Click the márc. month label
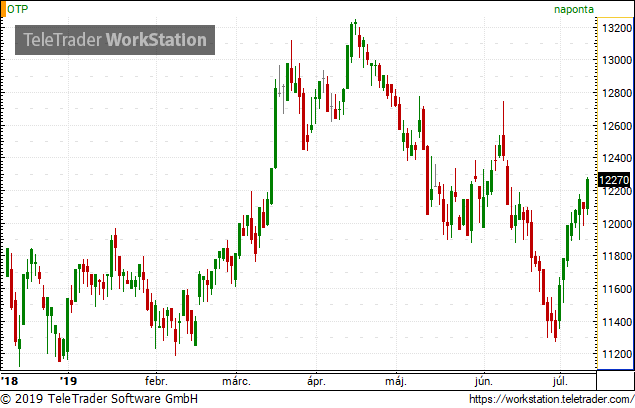 point(236,381)
